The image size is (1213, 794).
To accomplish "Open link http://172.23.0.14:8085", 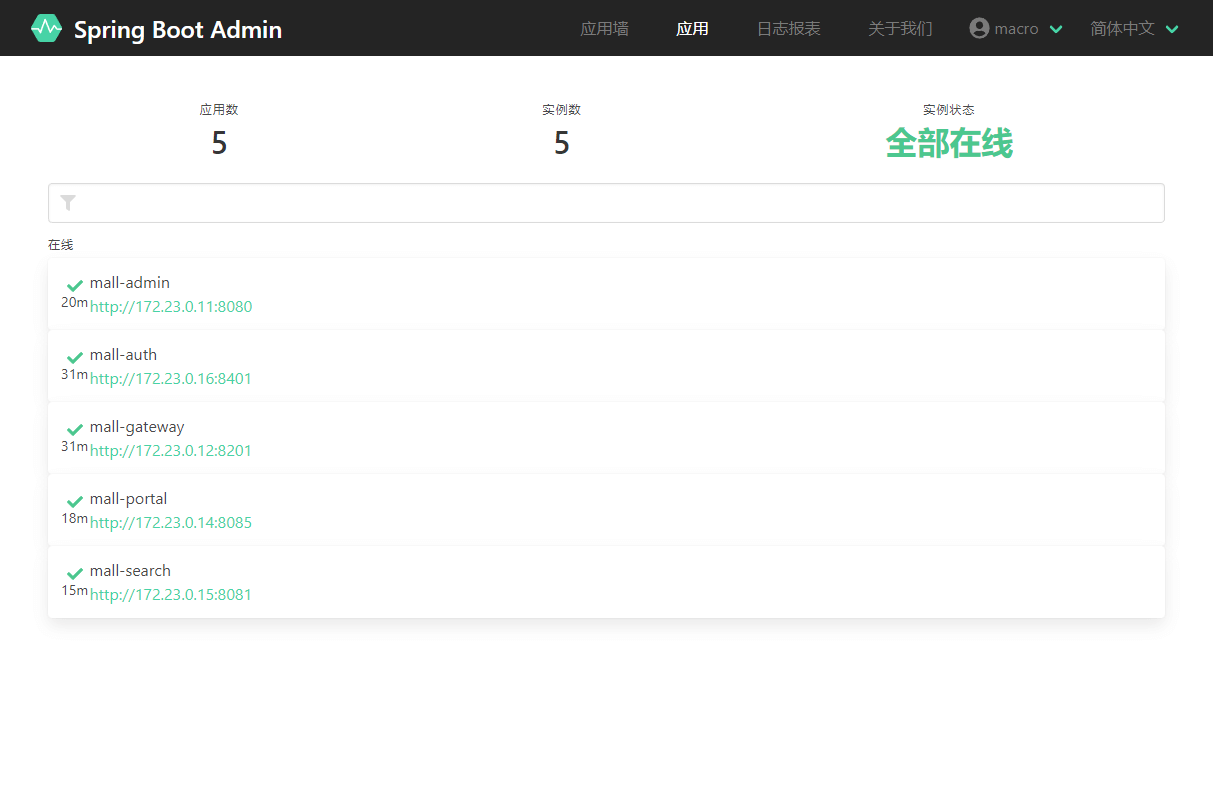I will pyautogui.click(x=171, y=523).
